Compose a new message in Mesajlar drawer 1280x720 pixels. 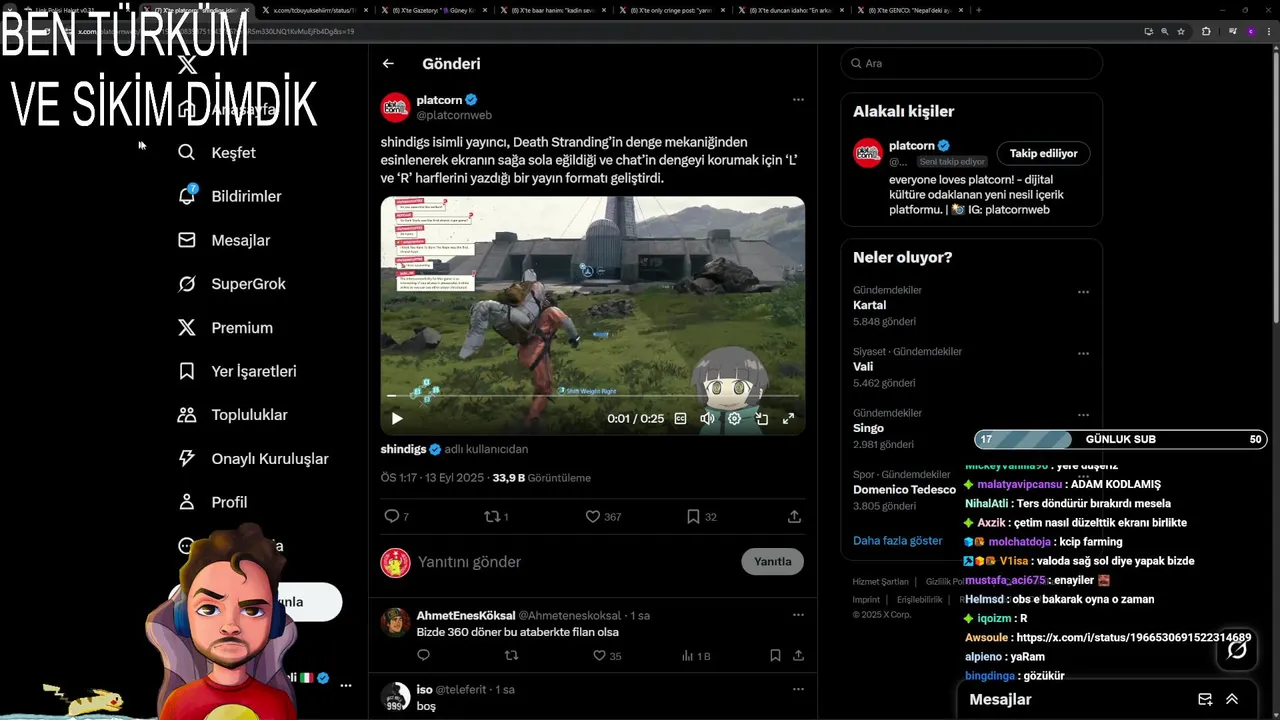pos(1205,699)
